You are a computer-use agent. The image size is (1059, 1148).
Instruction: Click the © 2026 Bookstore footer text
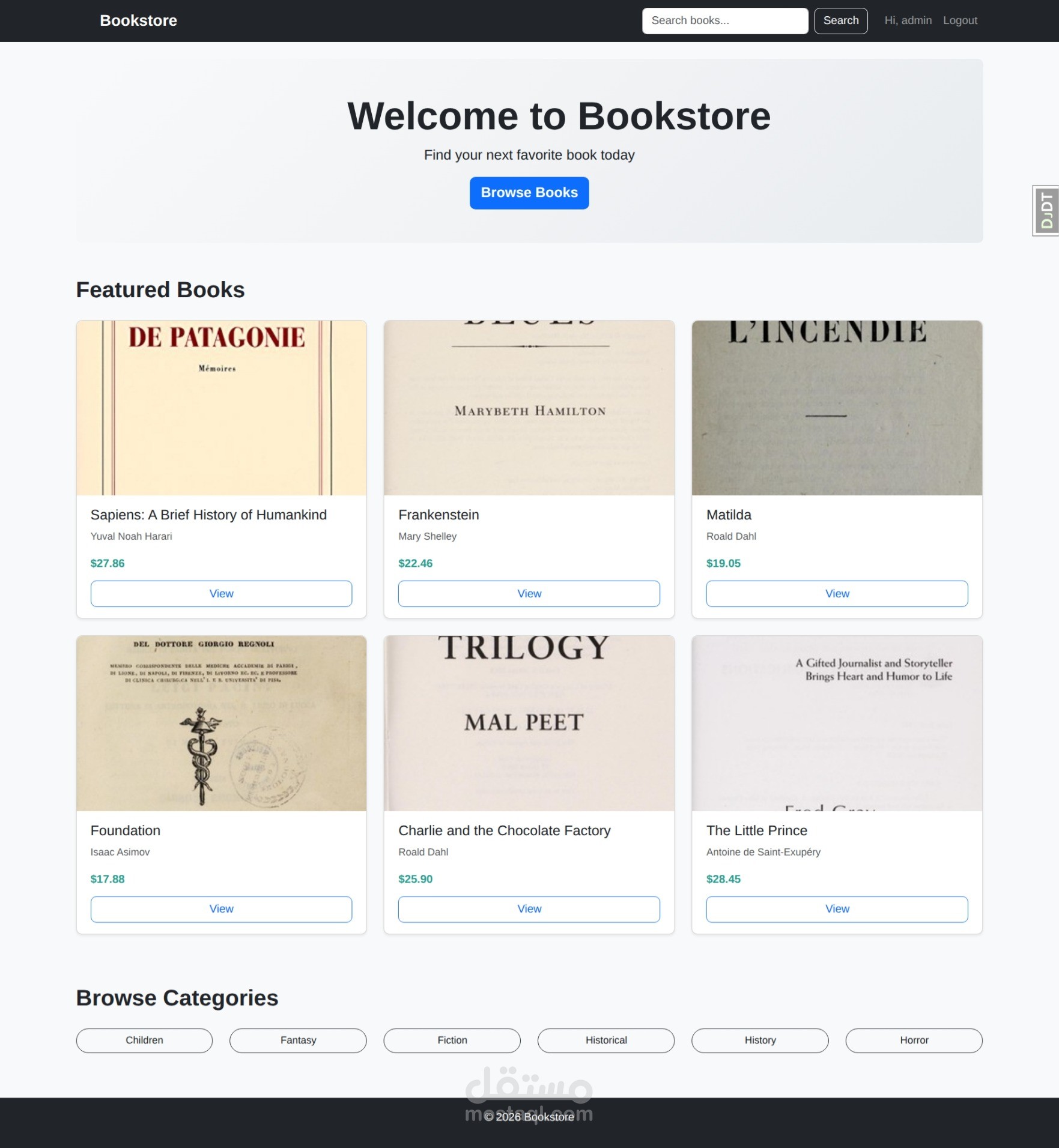pos(529,1117)
